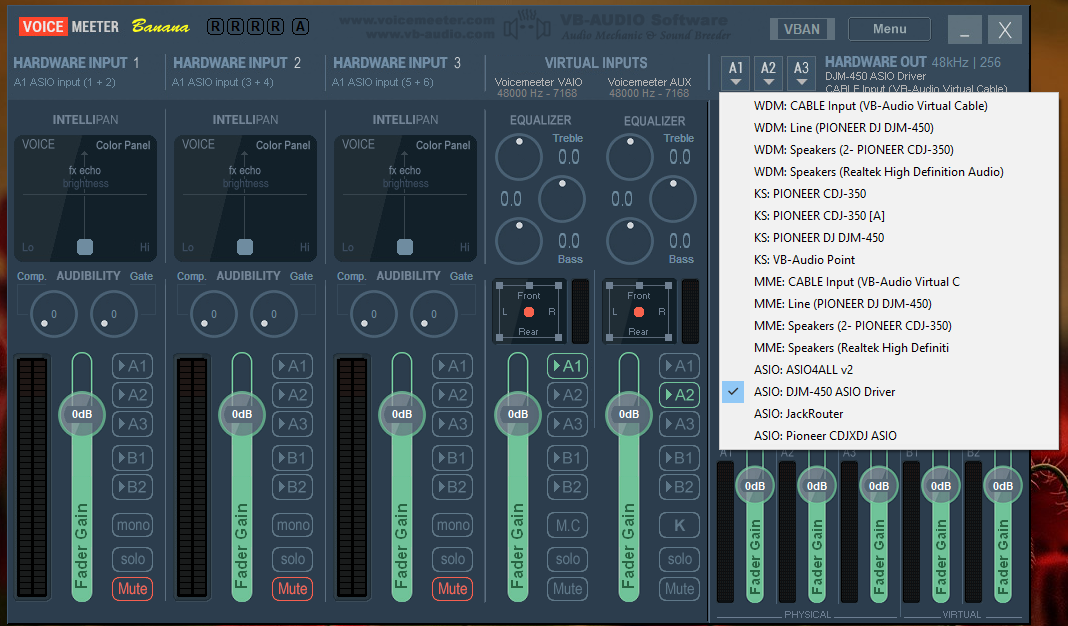The height and width of the screenshot is (626, 1068).
Task: Solo the Voicemeeter AUX virtual input
Action: click(679, 559)
